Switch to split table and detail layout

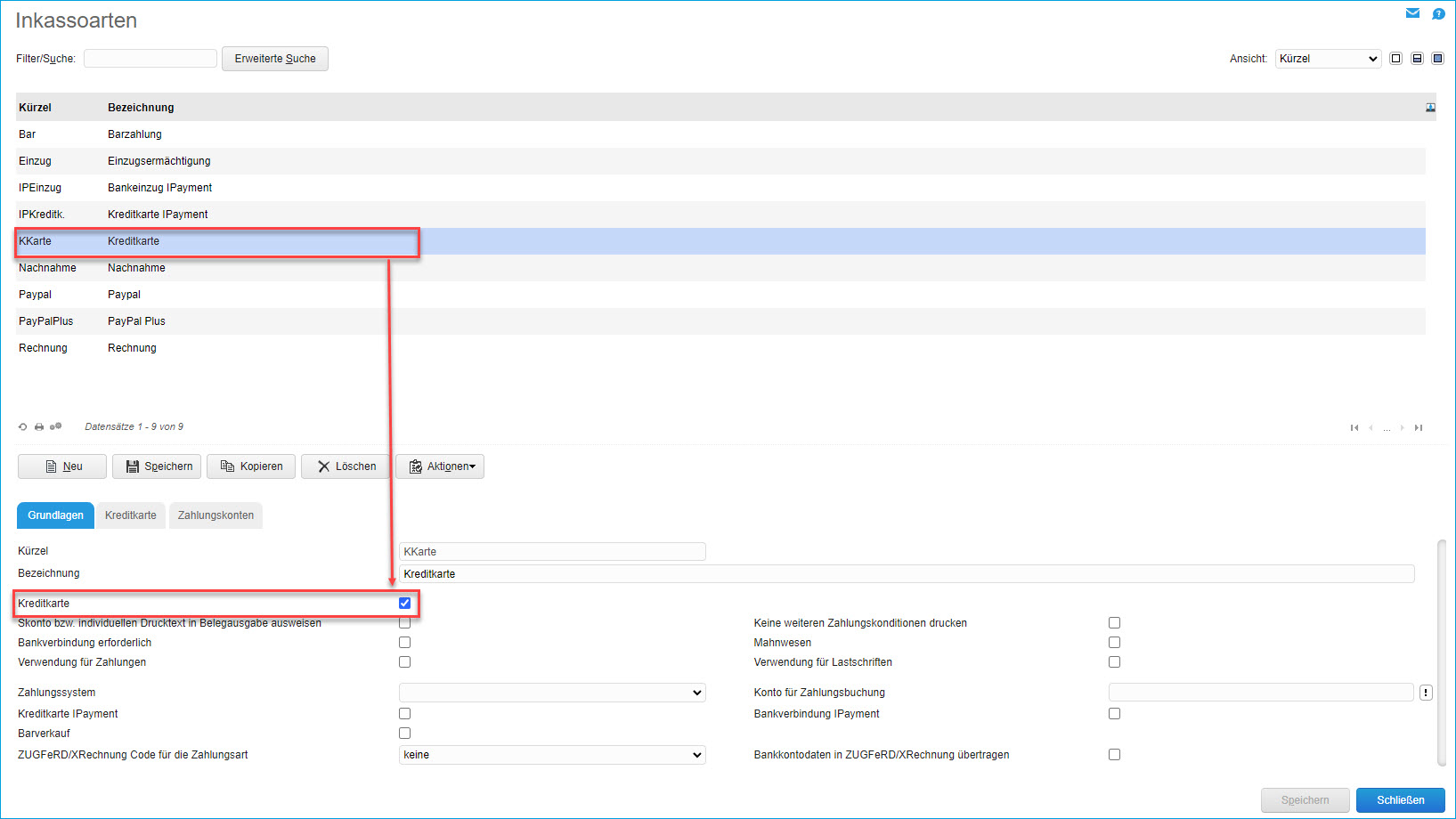[1417, 59]
